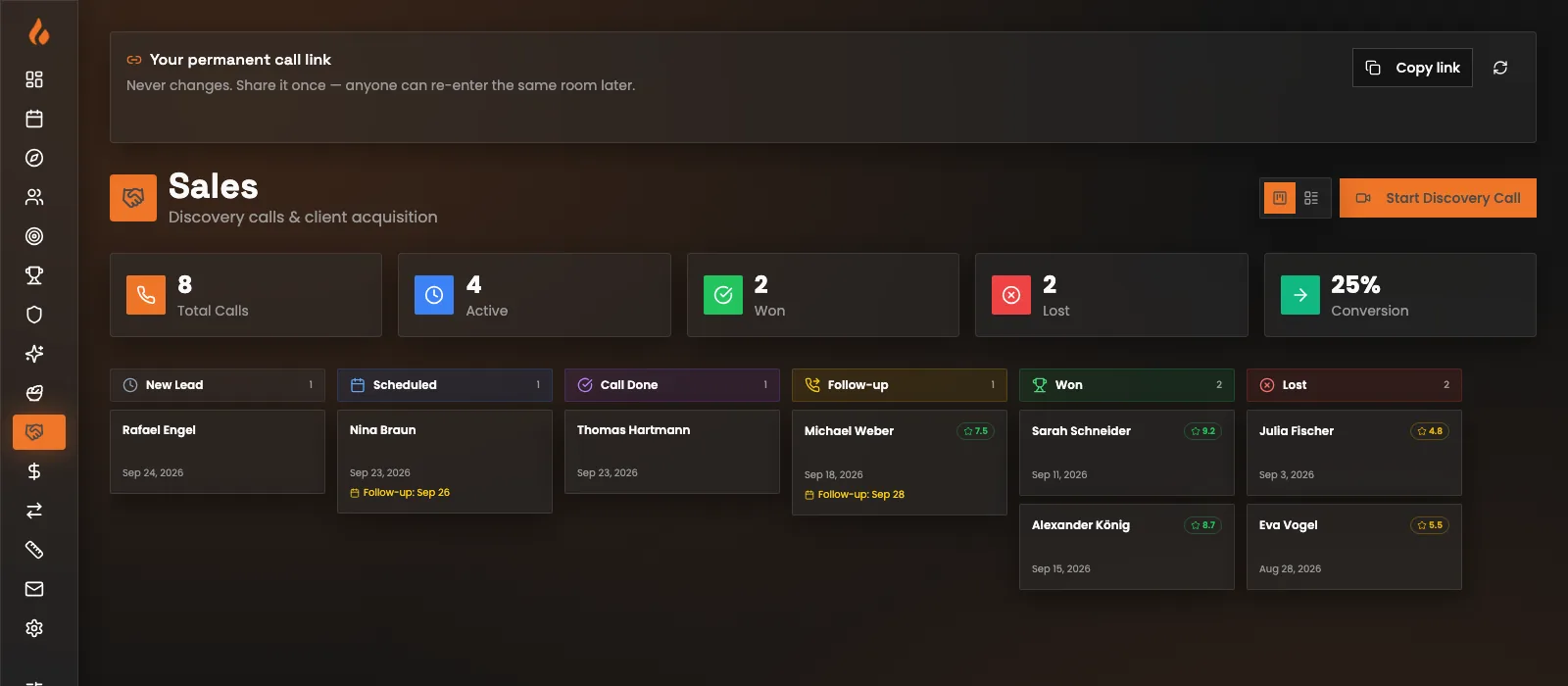Click Start Discovery Call button

[1438, 198]
